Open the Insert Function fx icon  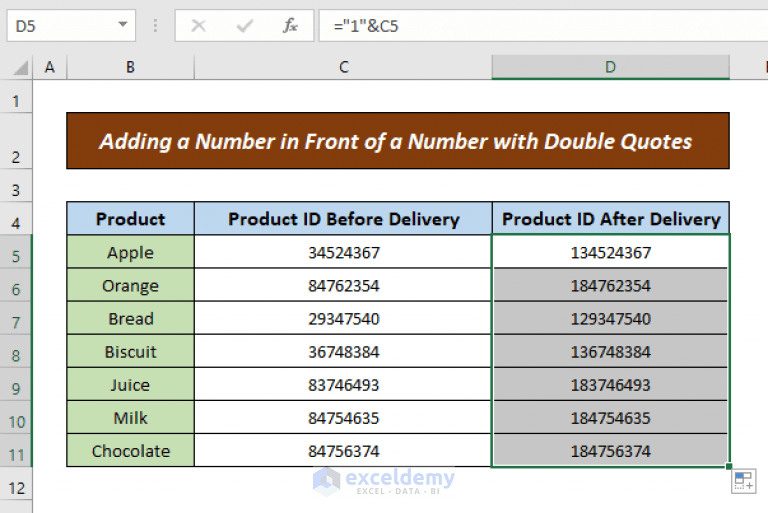pos(290,25)
